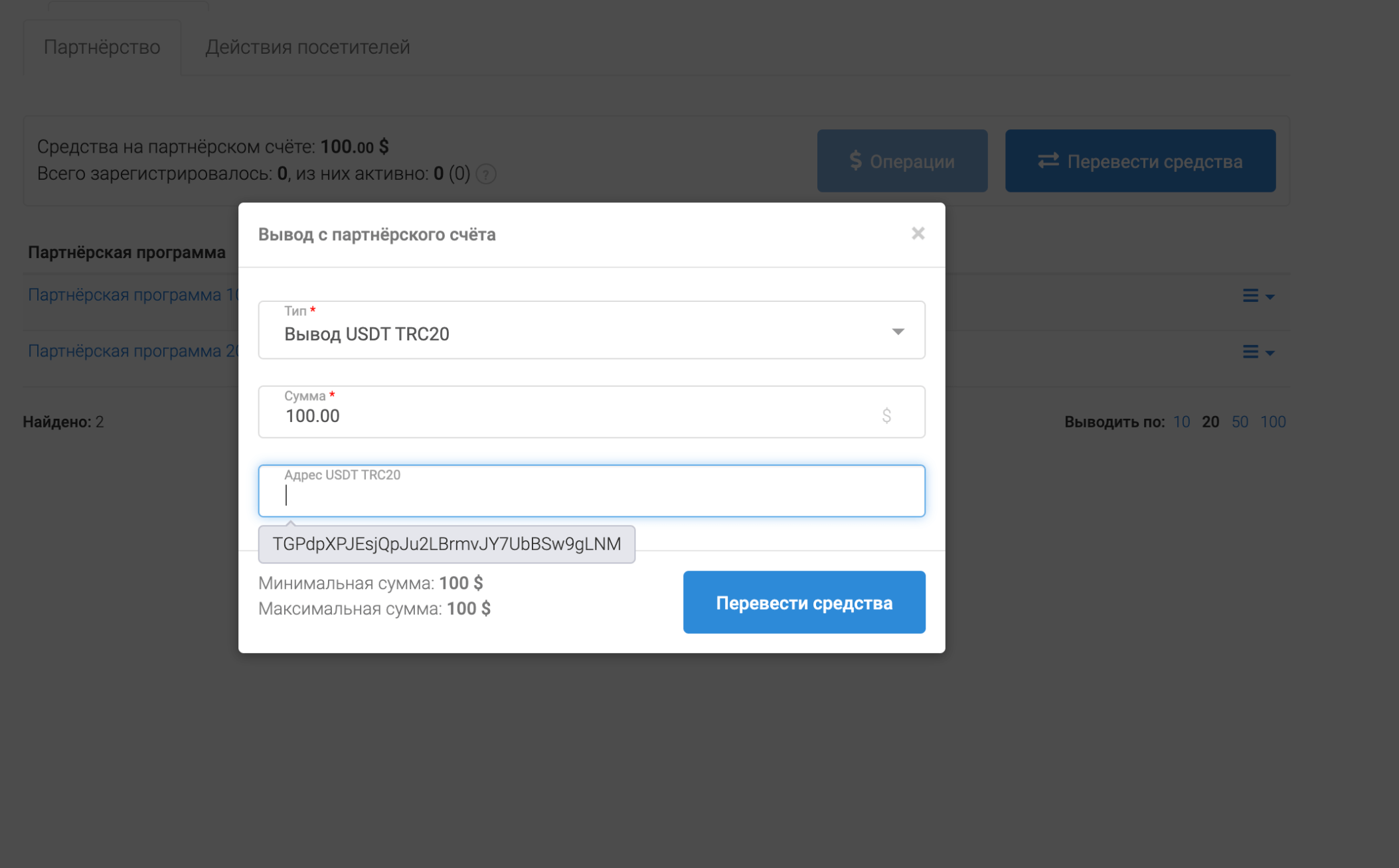Click the dollar sign icon in the Сумма field
Image resolution: width=1399 pixels, height=868 pixels.
click(x=886, y=416)
